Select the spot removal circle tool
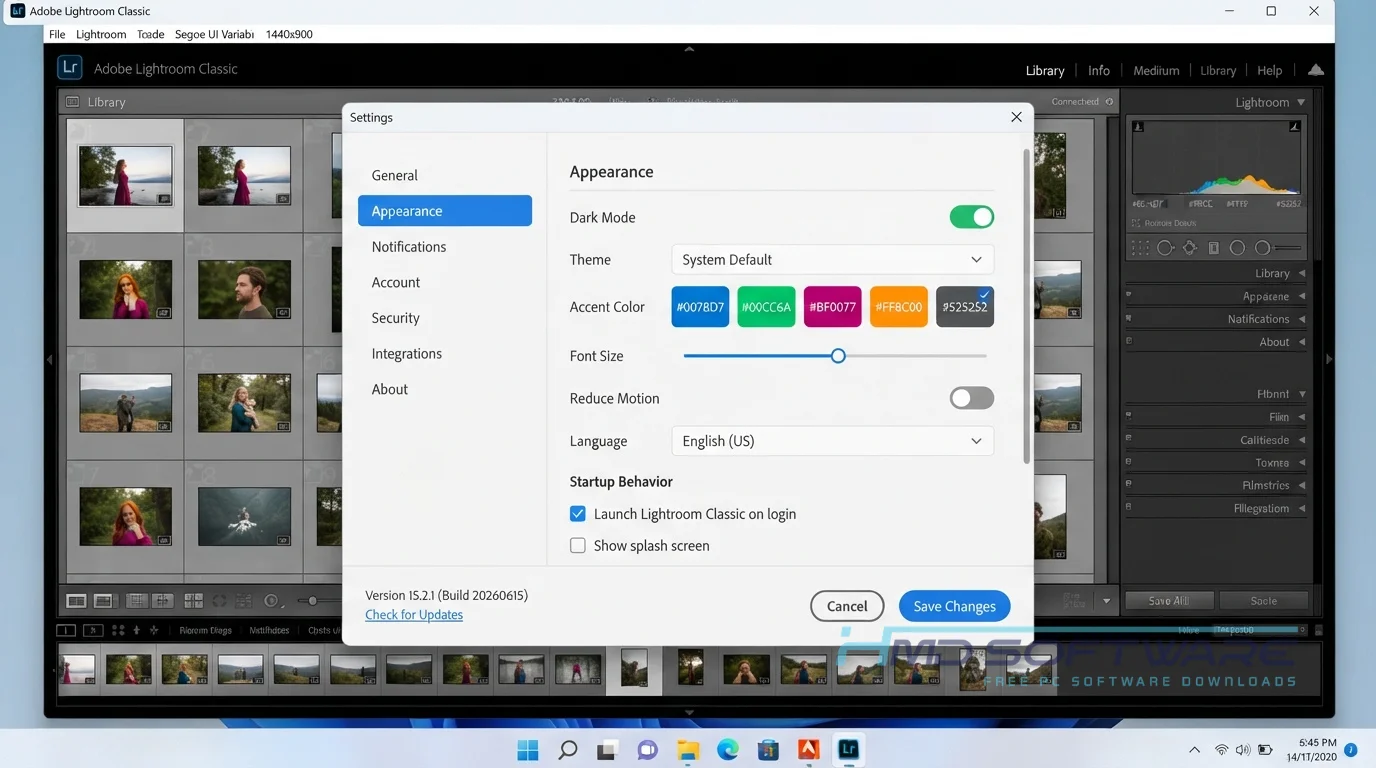Image resolution: width=1376 pixels, height=768 pixels. pyautogui.click(x=1165, y=248)
